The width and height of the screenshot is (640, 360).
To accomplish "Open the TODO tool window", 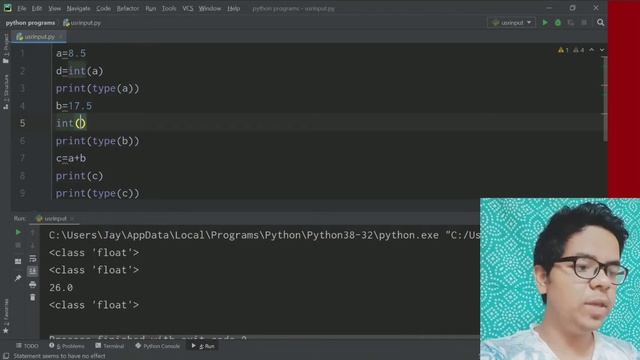I will point(27,346).
